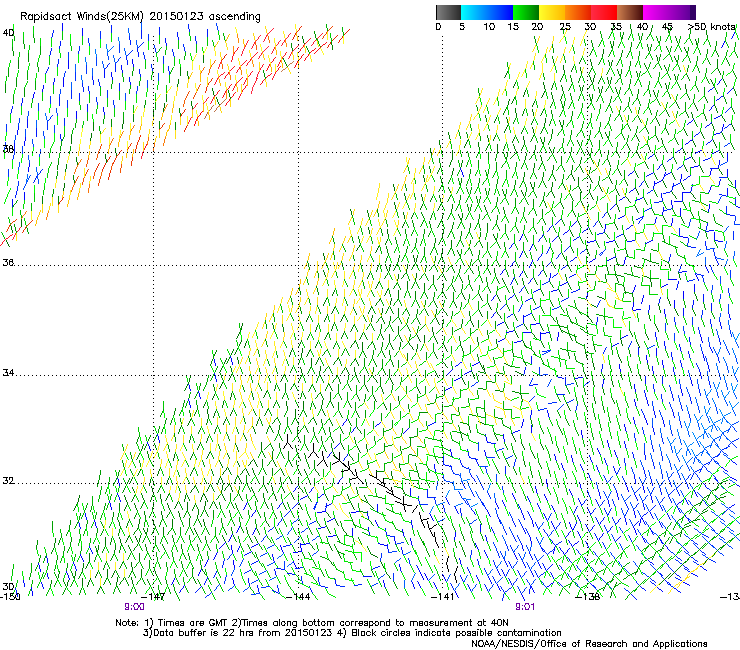Click the '10' label under the color bar
The width and height of the screenshot is (740, 650).
(x=489, y=27)
